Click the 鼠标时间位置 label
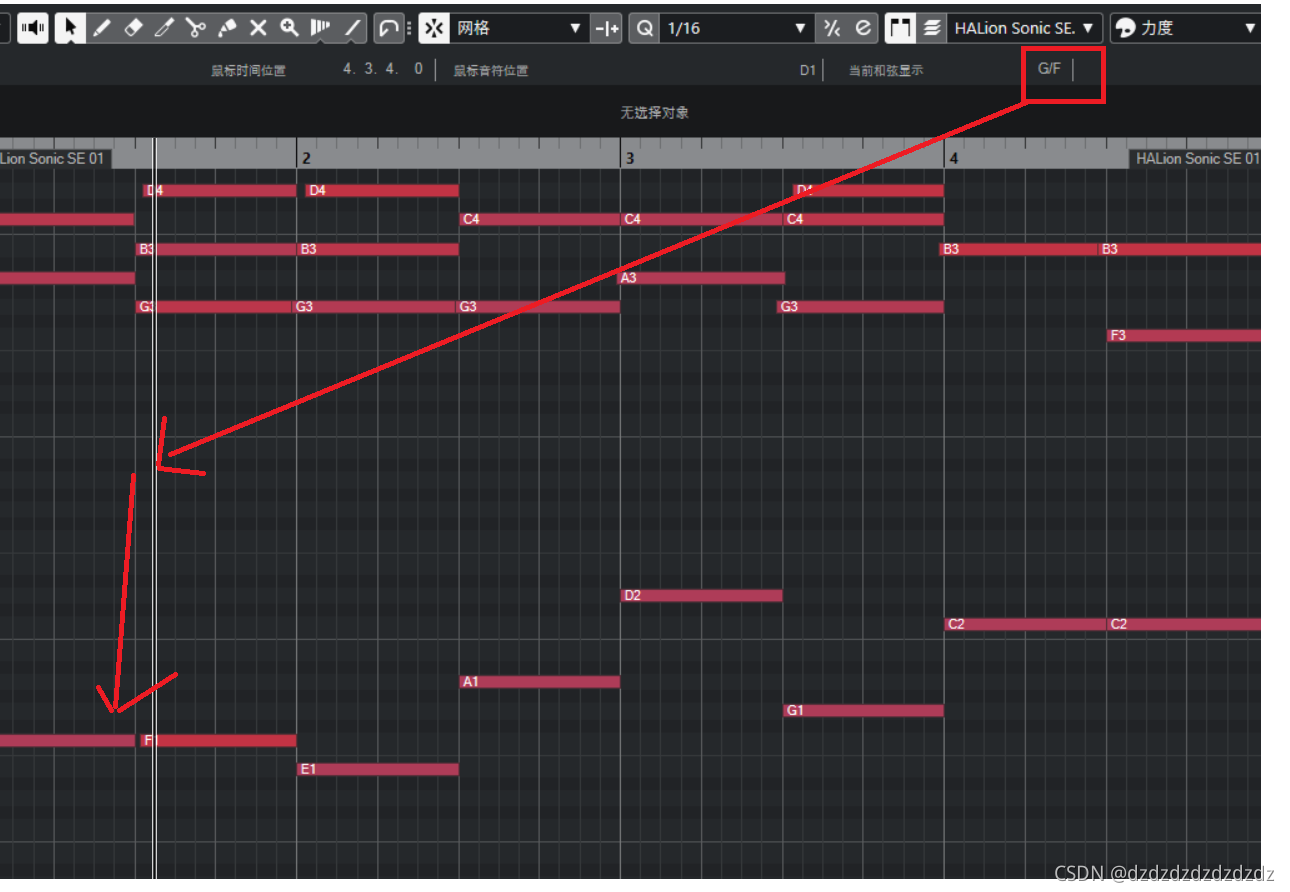Viewport: 1290px width, 892px height. [x=248, y=71]
